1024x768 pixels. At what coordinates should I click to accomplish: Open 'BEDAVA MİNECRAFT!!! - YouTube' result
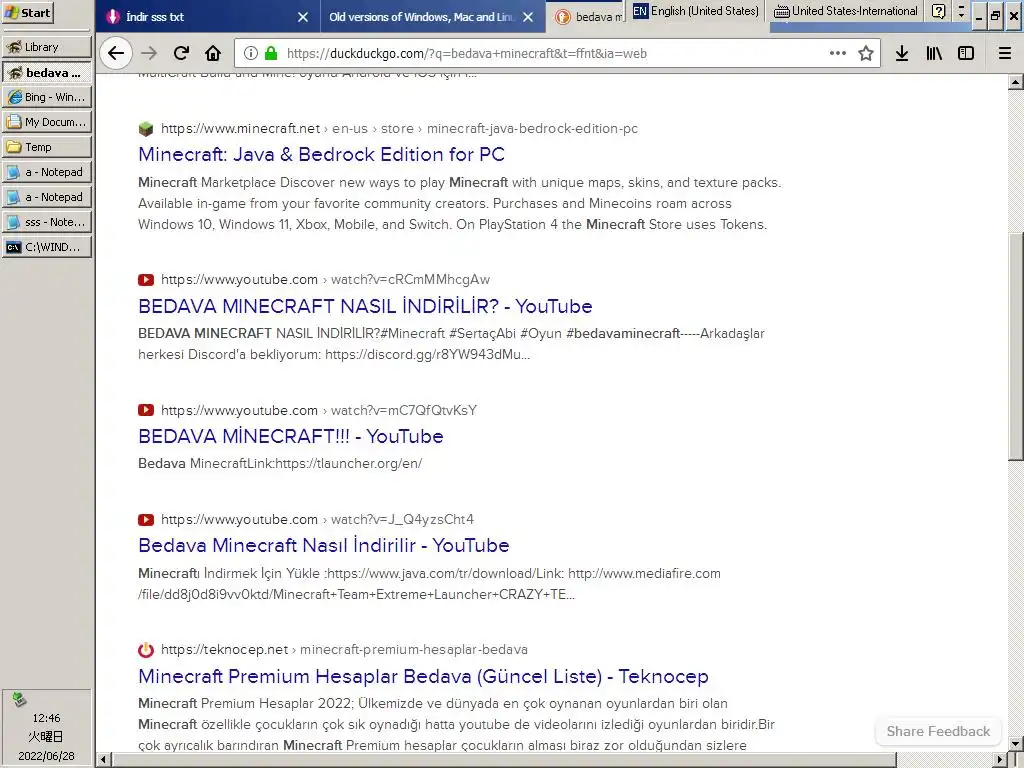pyautogui.click(x=291, y=436)
